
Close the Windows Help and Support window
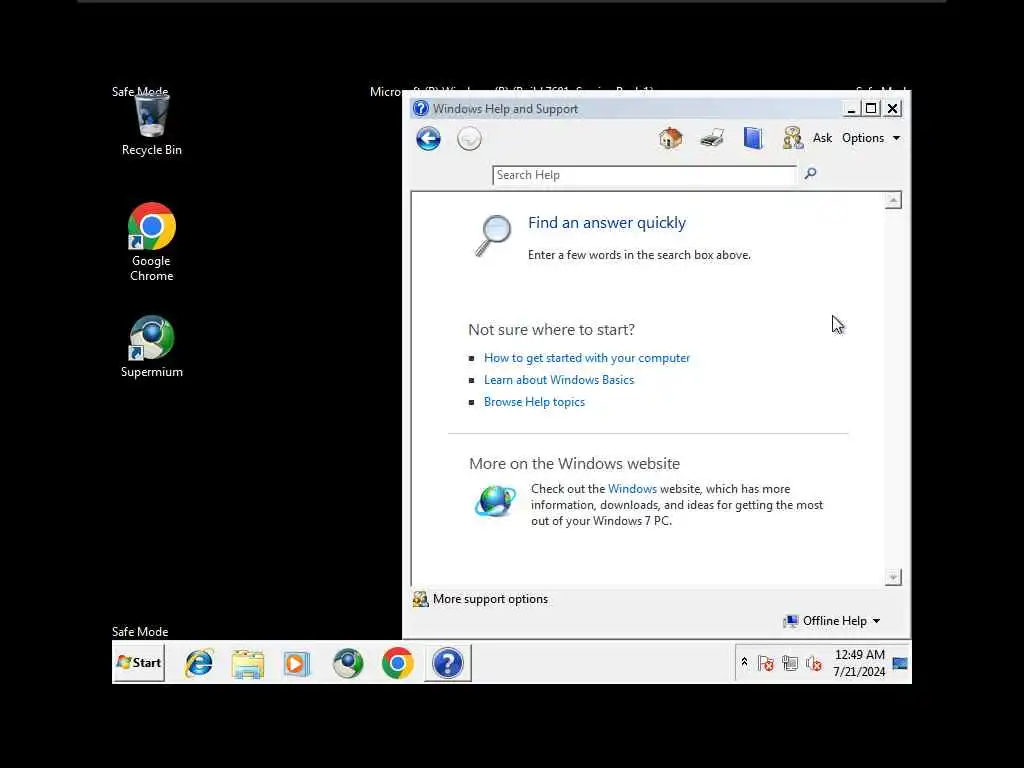(x=893, y=108)
